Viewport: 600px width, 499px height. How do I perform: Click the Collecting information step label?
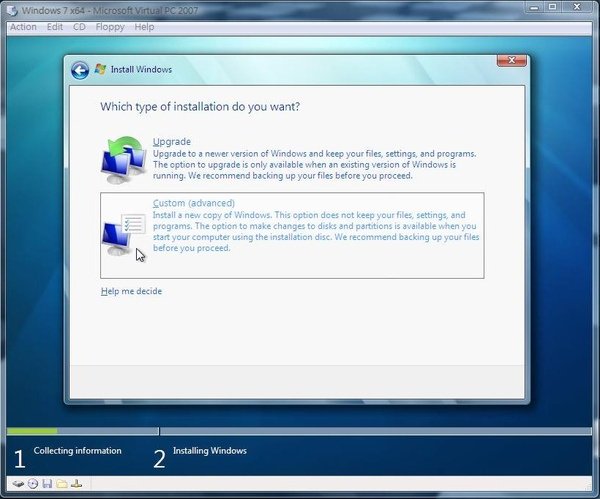(x=77, y=451)
